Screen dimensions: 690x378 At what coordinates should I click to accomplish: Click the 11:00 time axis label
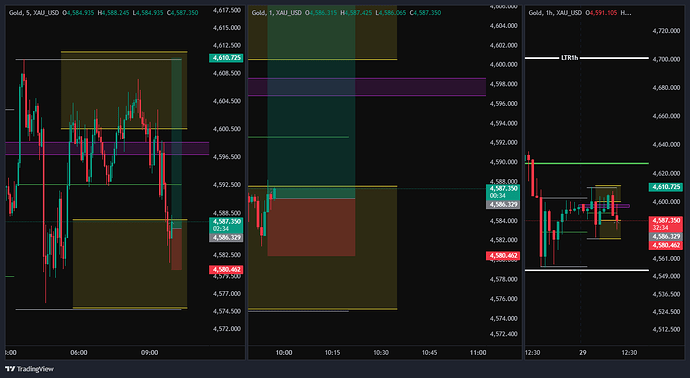478,352
